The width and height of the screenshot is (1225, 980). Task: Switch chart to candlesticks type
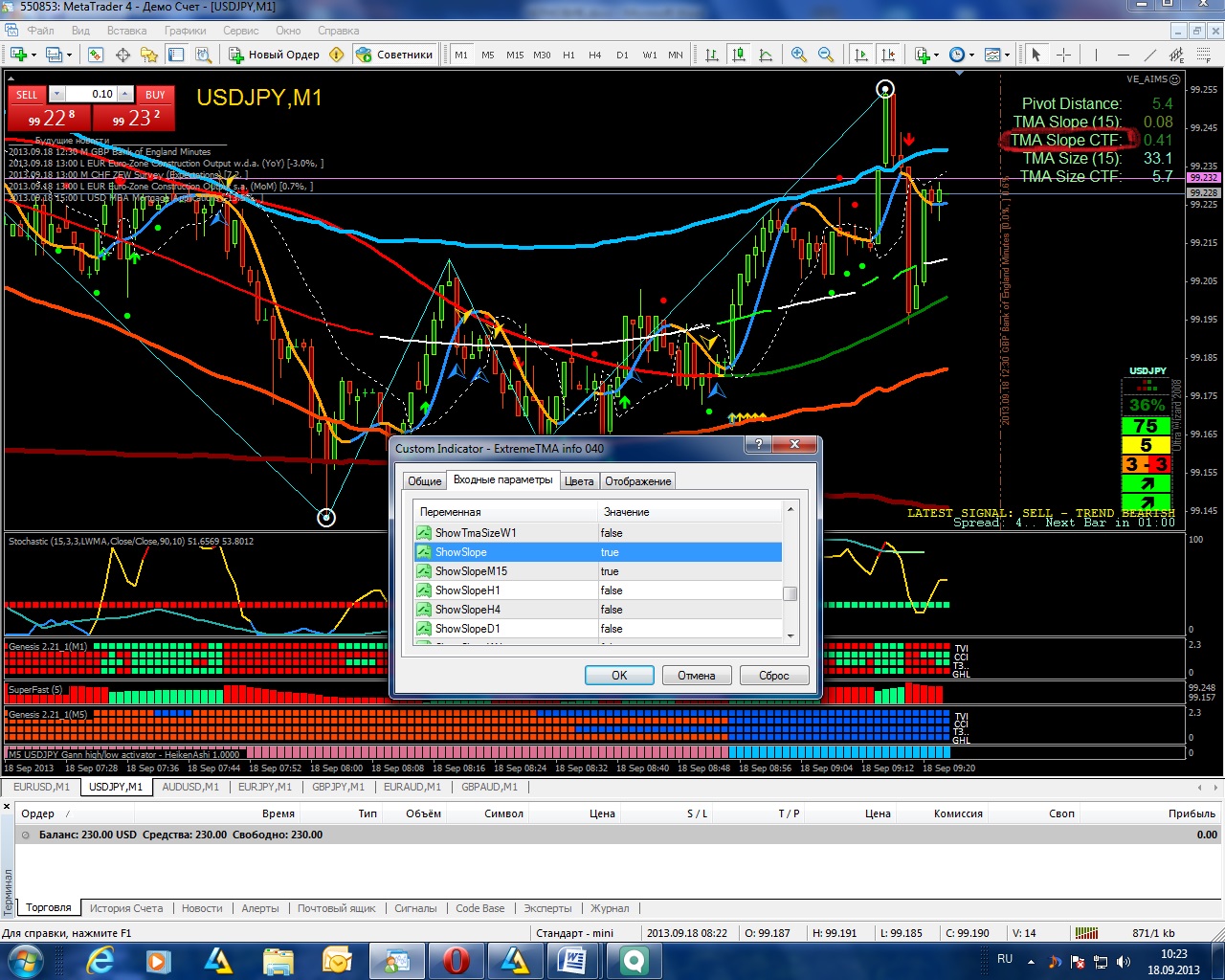click(x=738, y=55)
